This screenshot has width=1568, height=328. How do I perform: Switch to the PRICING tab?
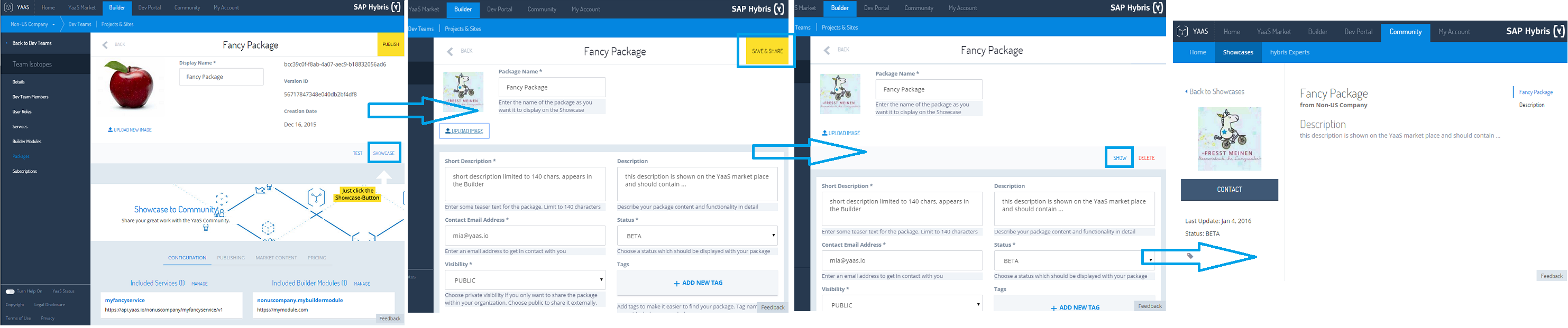click(317, 258)
